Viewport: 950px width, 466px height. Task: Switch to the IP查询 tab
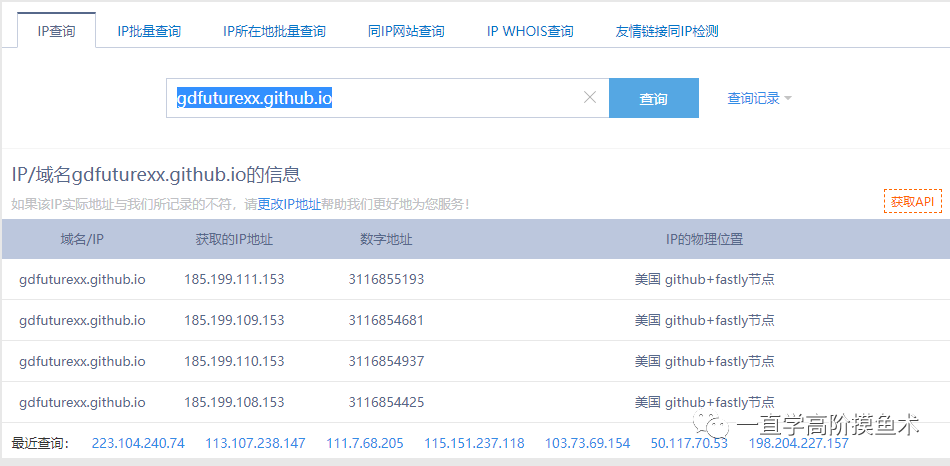click(56, 32)
